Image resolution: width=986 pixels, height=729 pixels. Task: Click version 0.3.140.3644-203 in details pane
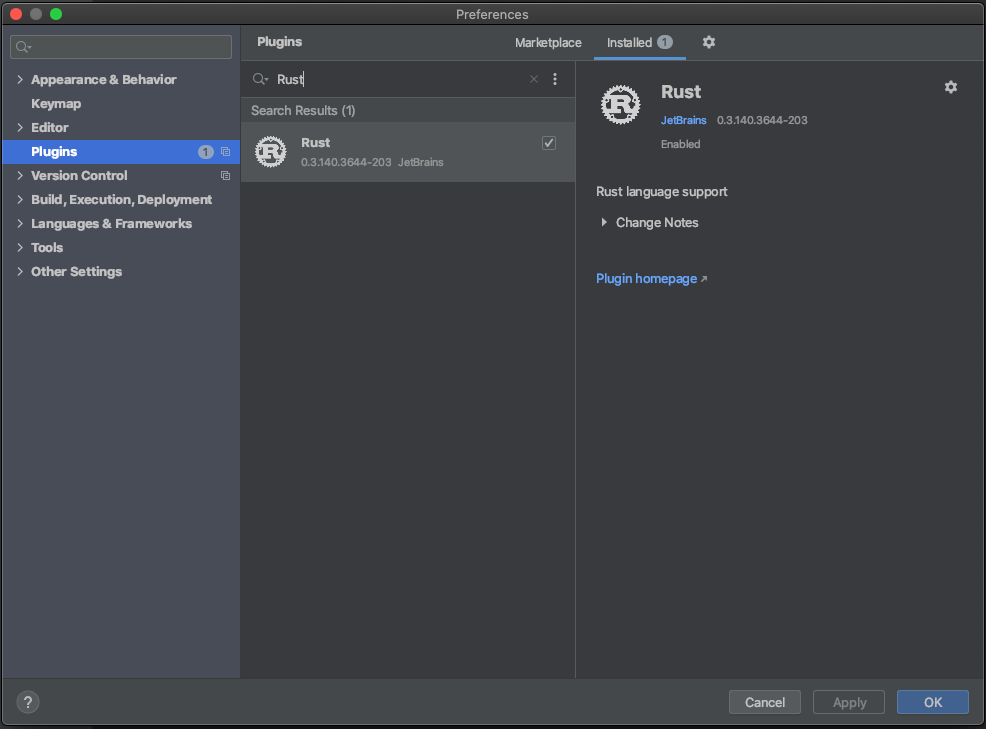click(x=762, y=120)
